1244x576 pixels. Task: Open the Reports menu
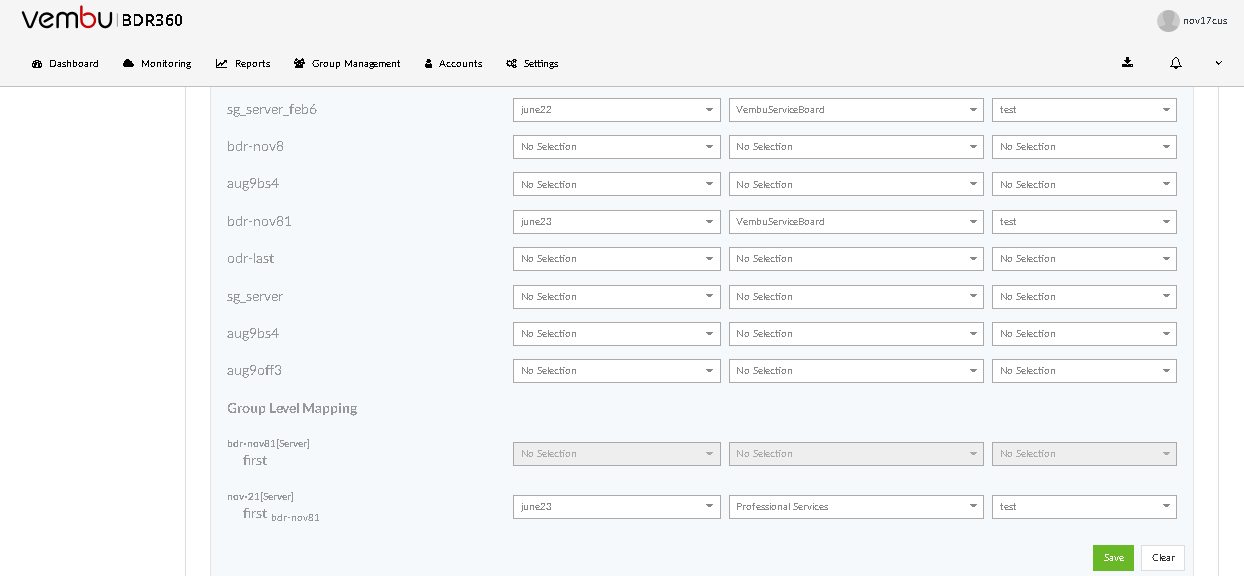click(x=243, y=63)
